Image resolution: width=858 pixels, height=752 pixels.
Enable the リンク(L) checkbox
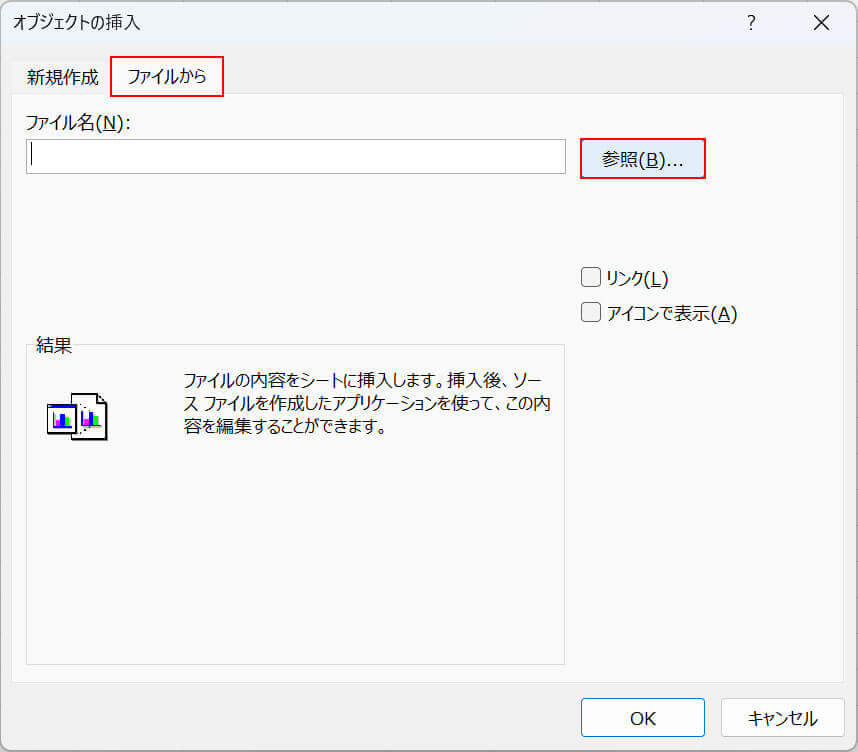tap(591, 278)
